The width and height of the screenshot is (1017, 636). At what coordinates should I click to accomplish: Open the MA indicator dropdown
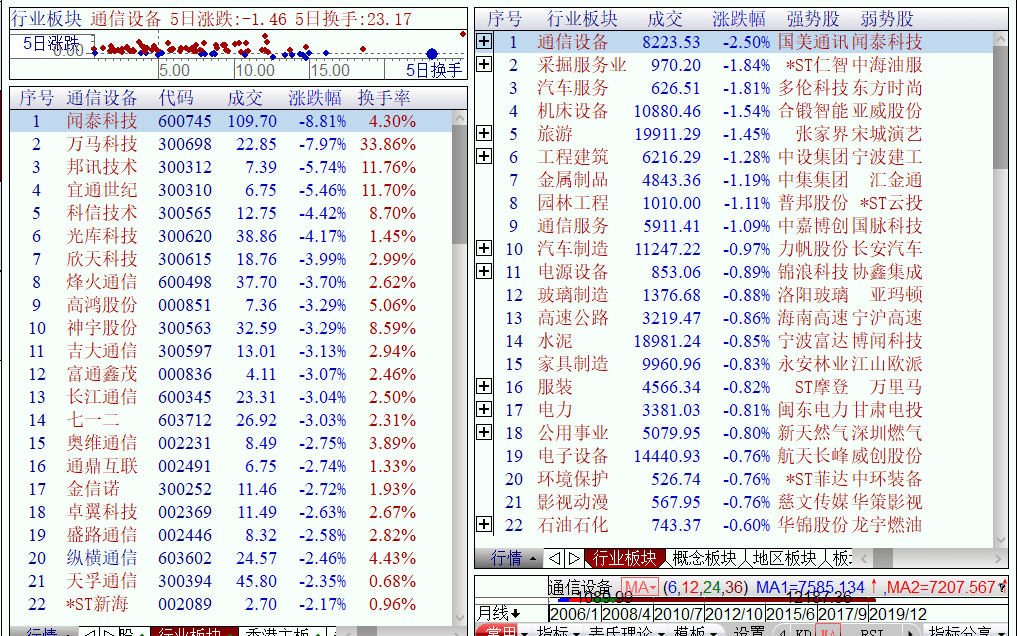(640, 588)
